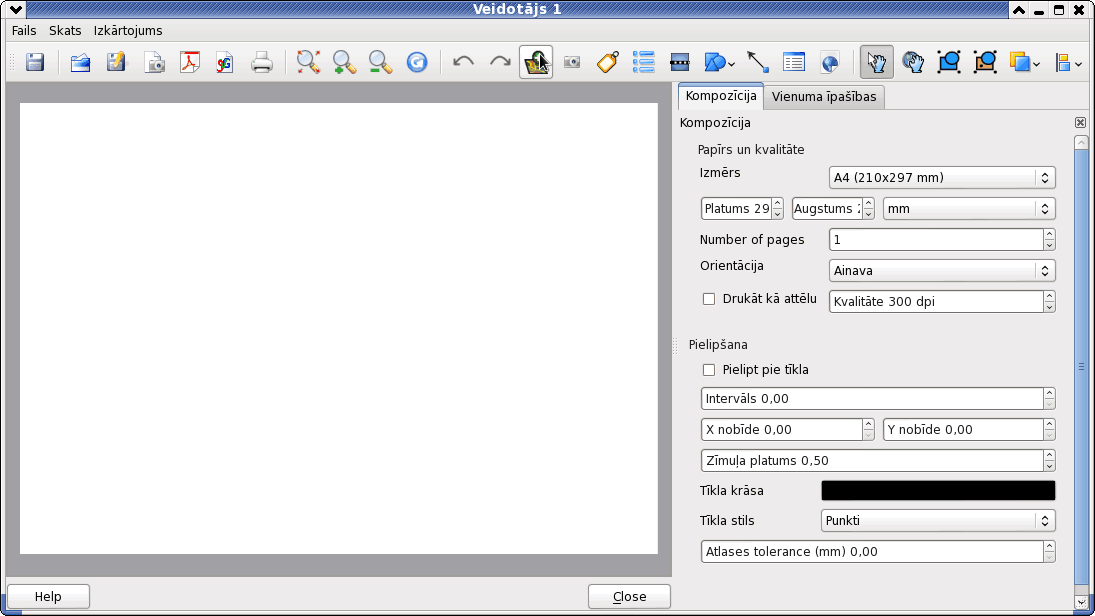Select the Add attribute table tool
Screen dimensions: 1095x616
[794, 63]
